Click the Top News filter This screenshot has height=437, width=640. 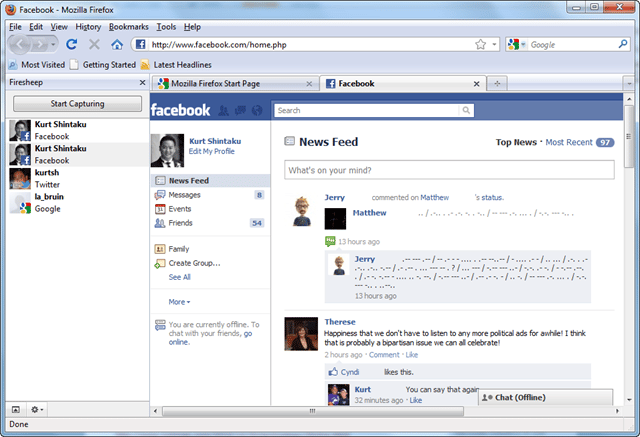pos(516,142)
